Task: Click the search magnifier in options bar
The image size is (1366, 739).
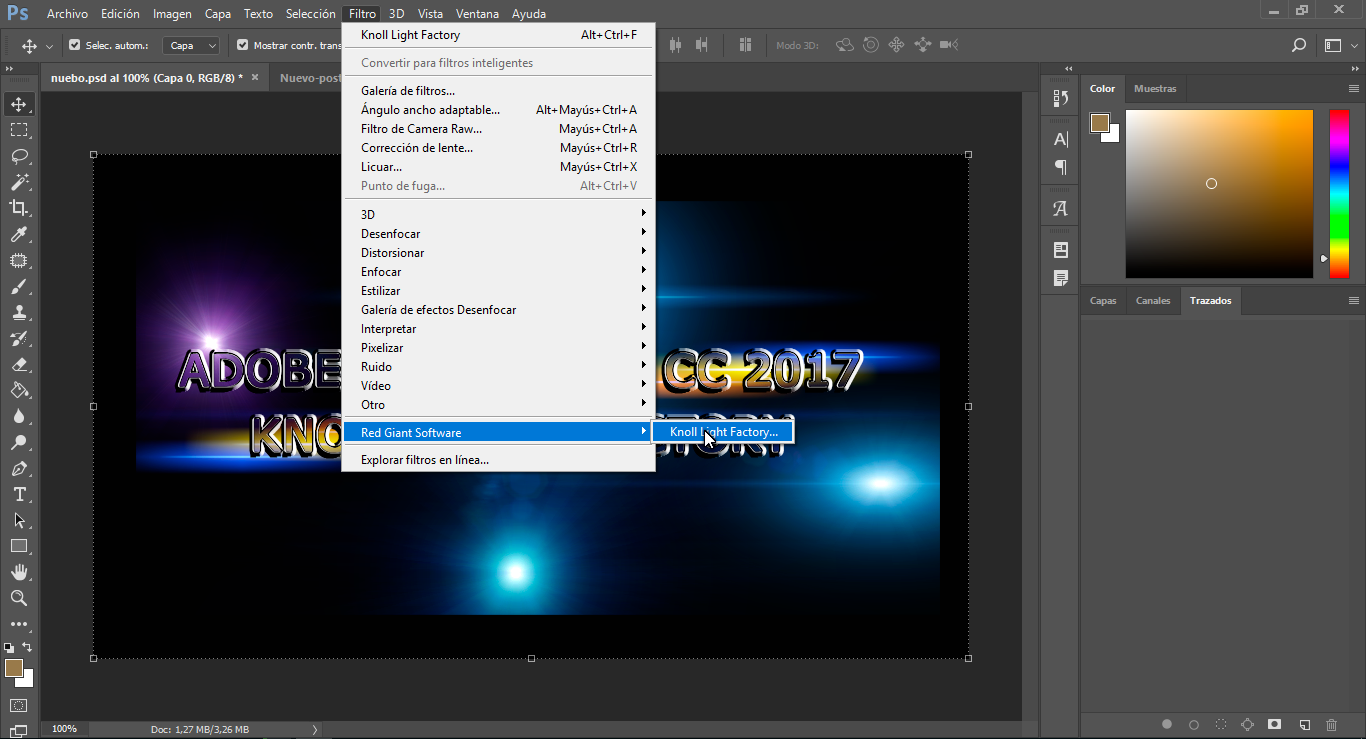Action: point(1299,45)
